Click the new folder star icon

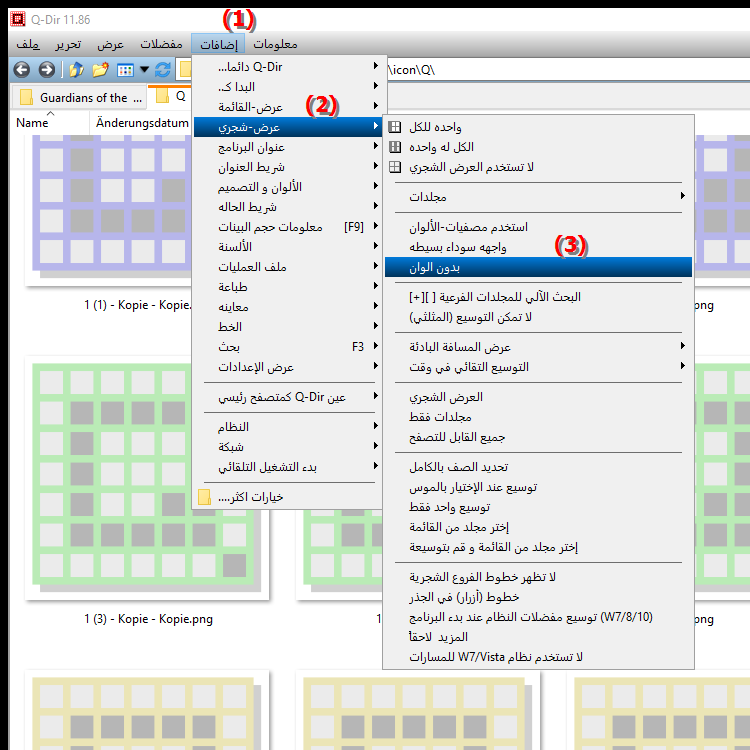coord(100,70)
